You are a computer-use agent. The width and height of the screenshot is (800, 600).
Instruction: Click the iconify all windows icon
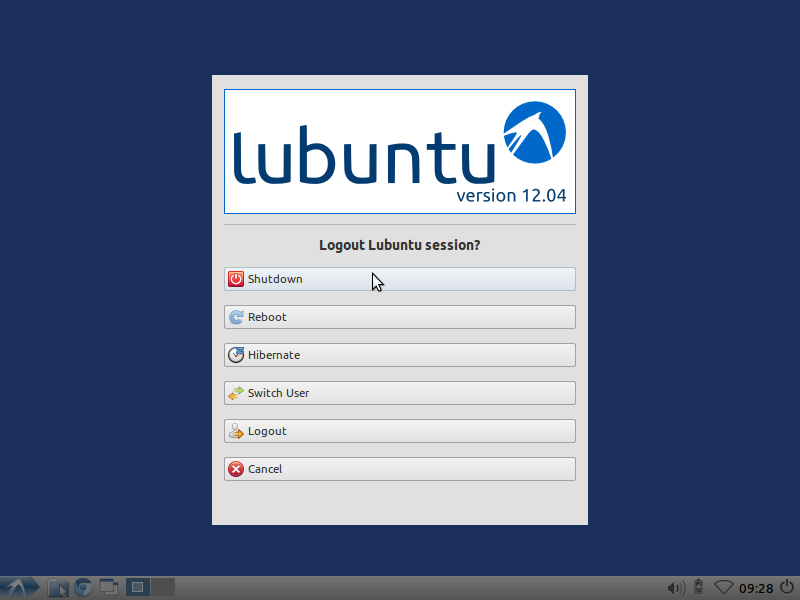[109, 588]
